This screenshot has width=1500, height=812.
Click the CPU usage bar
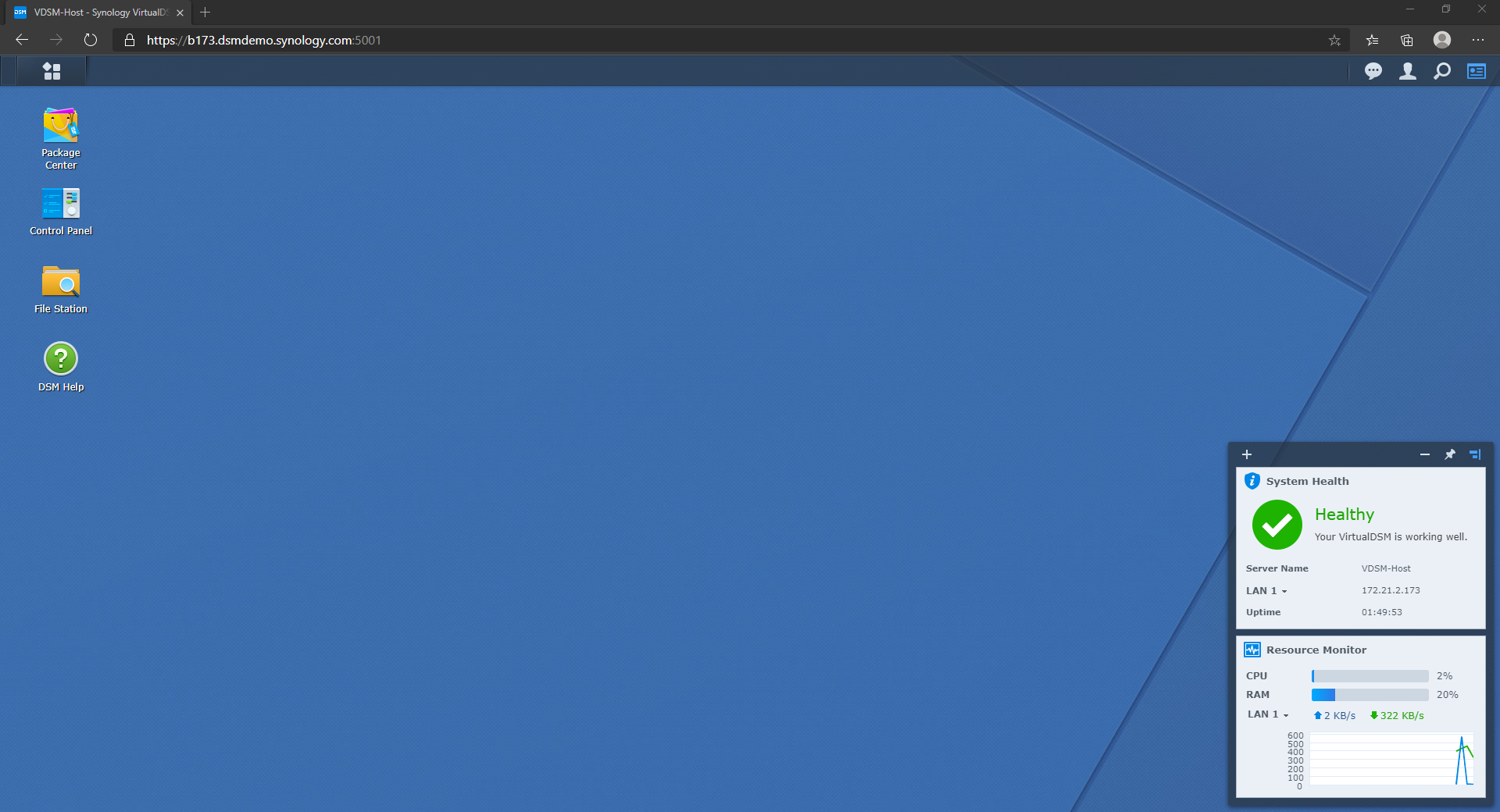1370,676
